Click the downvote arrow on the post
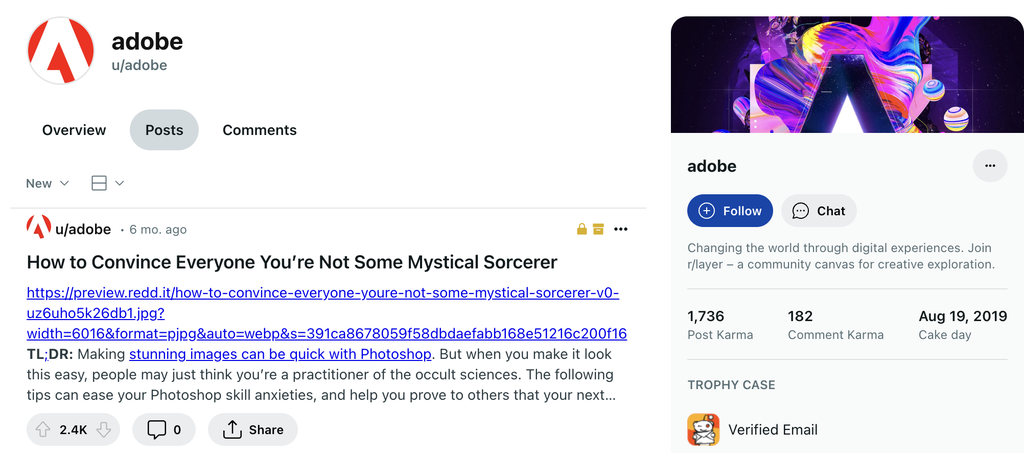 click(104, 430)
